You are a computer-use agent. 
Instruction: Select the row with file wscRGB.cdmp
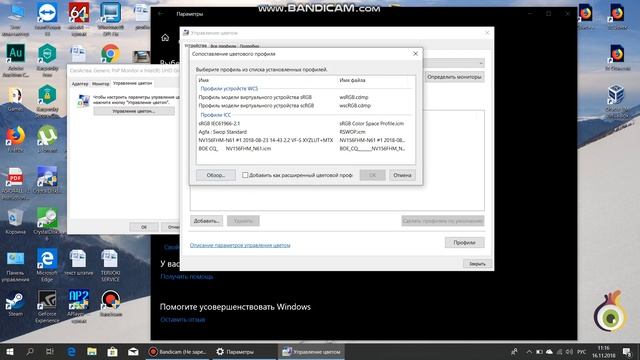306,105
